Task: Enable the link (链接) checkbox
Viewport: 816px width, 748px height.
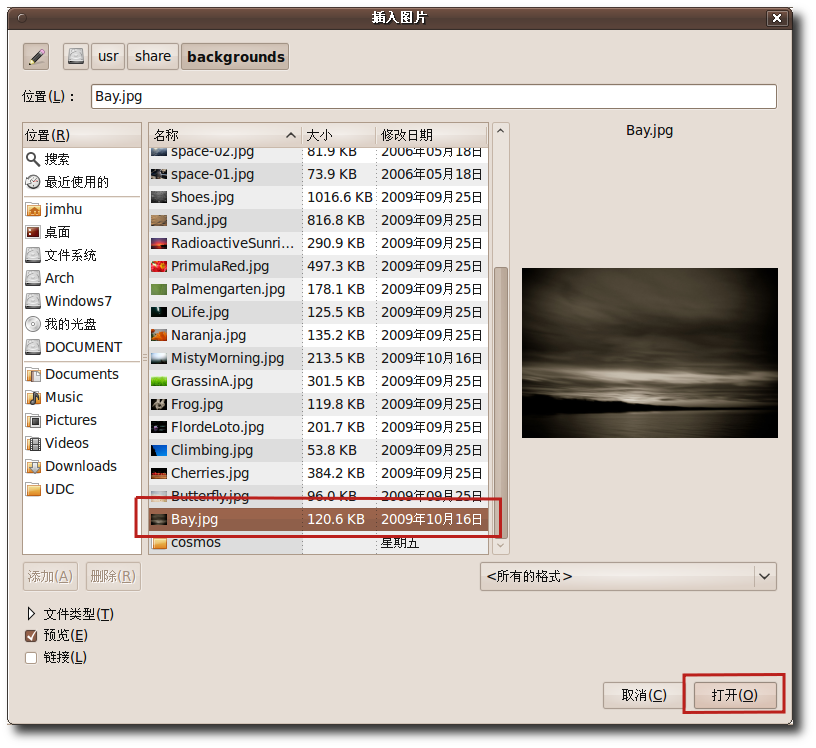Action: [x=31, y=658]
